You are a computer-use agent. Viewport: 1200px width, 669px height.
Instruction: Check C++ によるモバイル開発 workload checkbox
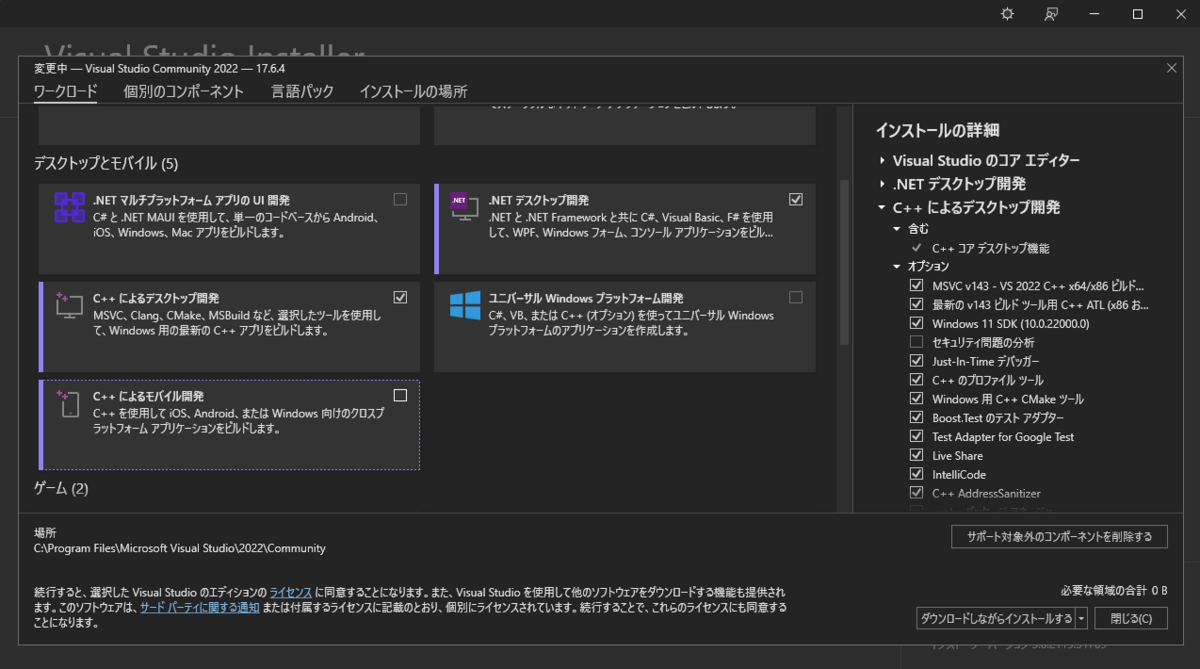tap(400, 395)
